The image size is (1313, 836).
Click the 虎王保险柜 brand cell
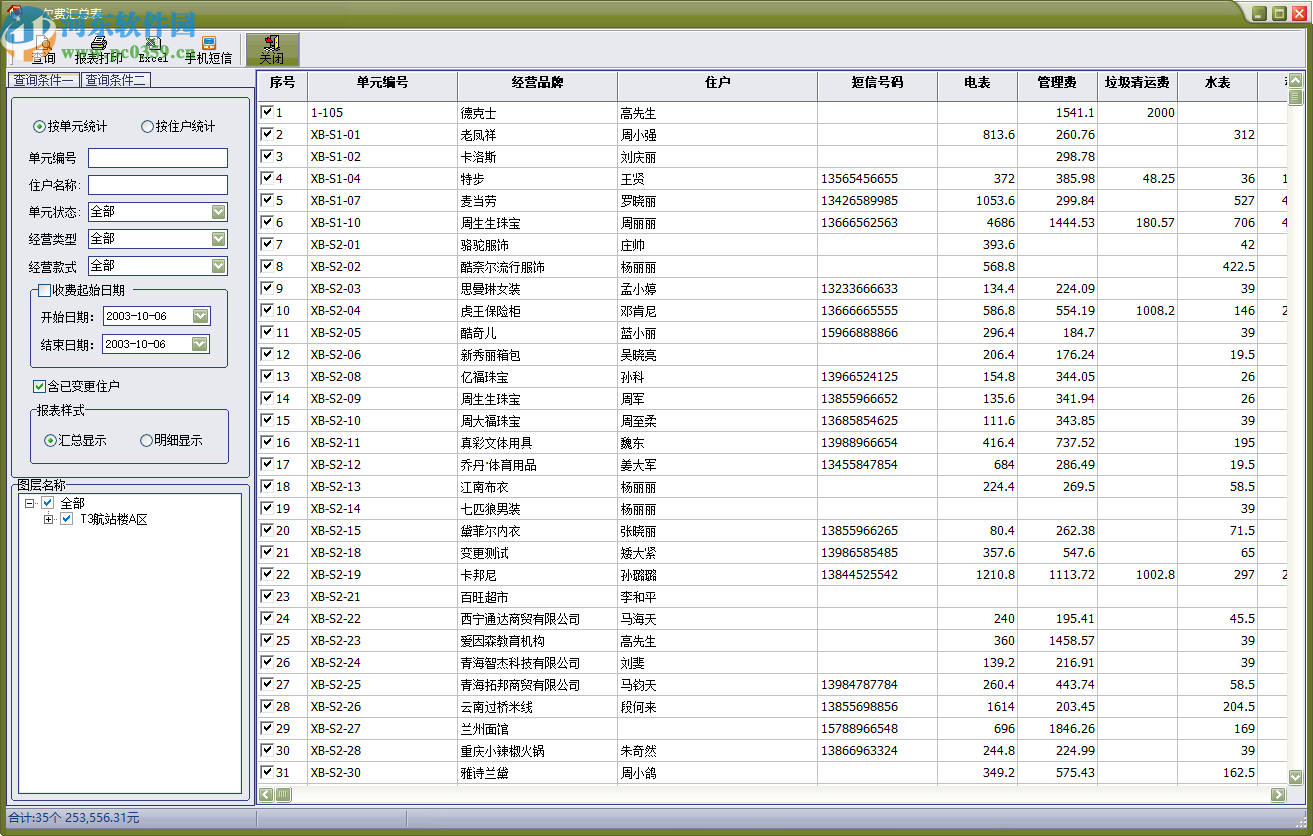[538, 311]
